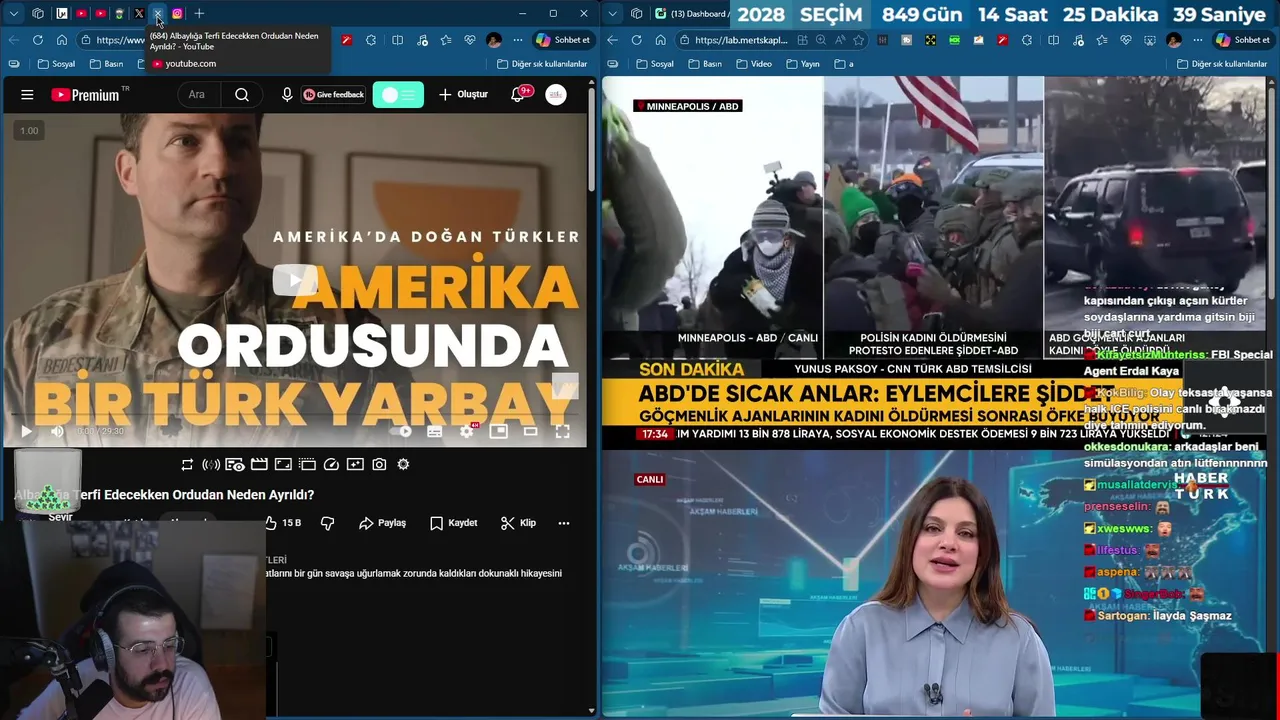
Task: Click the right browser address bar URL
Action: pyautogui.click(x=741, y=40)
